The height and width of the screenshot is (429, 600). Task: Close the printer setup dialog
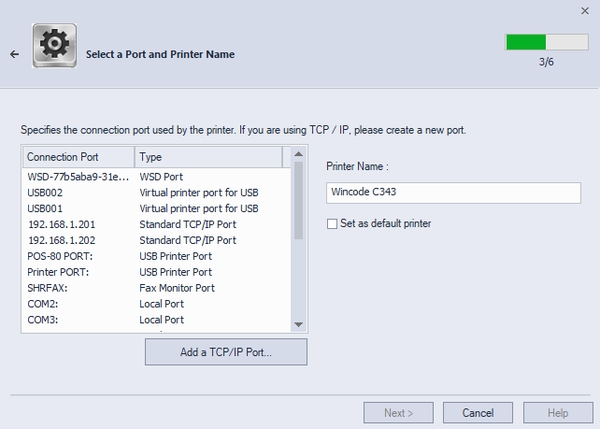pos(584,10)
